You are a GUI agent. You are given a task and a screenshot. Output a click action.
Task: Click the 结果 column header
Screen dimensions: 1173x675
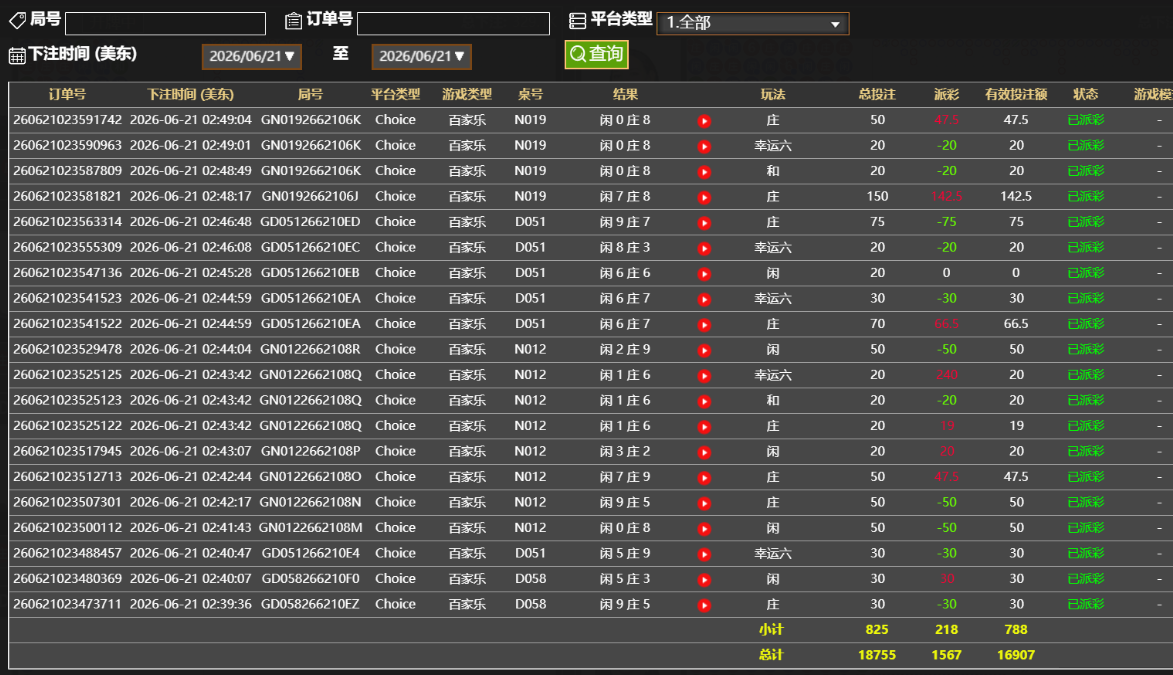point(625,94)
